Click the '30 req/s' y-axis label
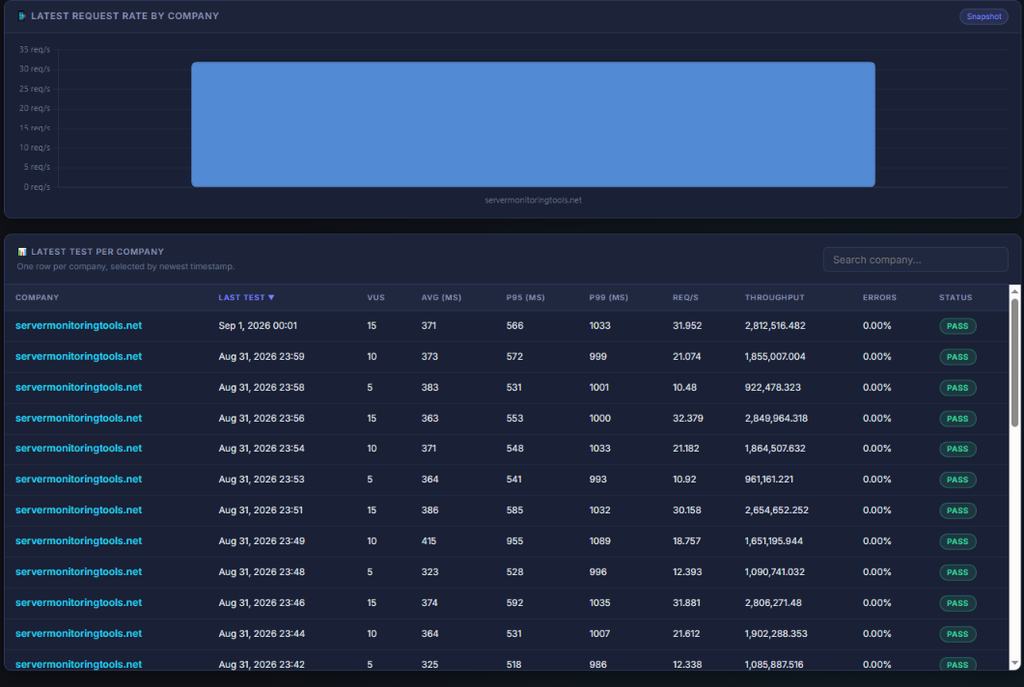The width and height of the screenshot is (1024, 687). click(x=35, y=69)
